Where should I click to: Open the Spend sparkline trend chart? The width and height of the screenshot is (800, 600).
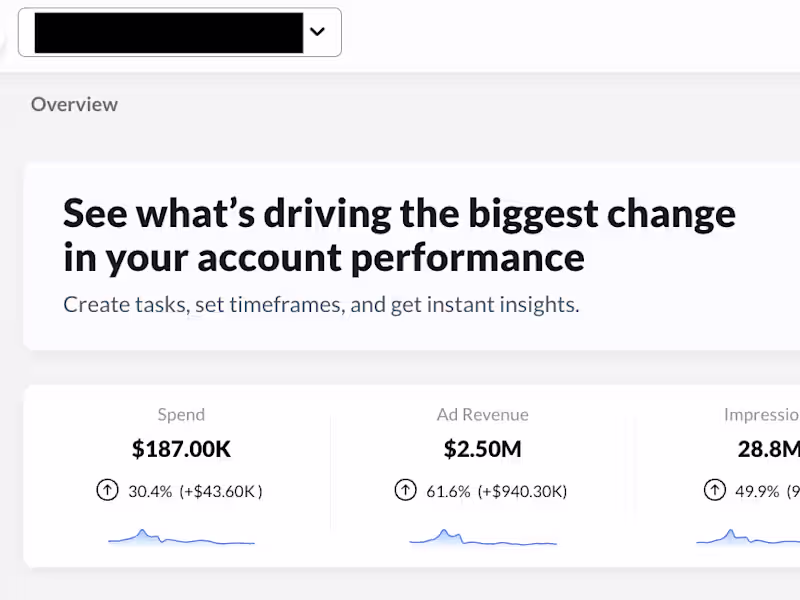(181, 538)
